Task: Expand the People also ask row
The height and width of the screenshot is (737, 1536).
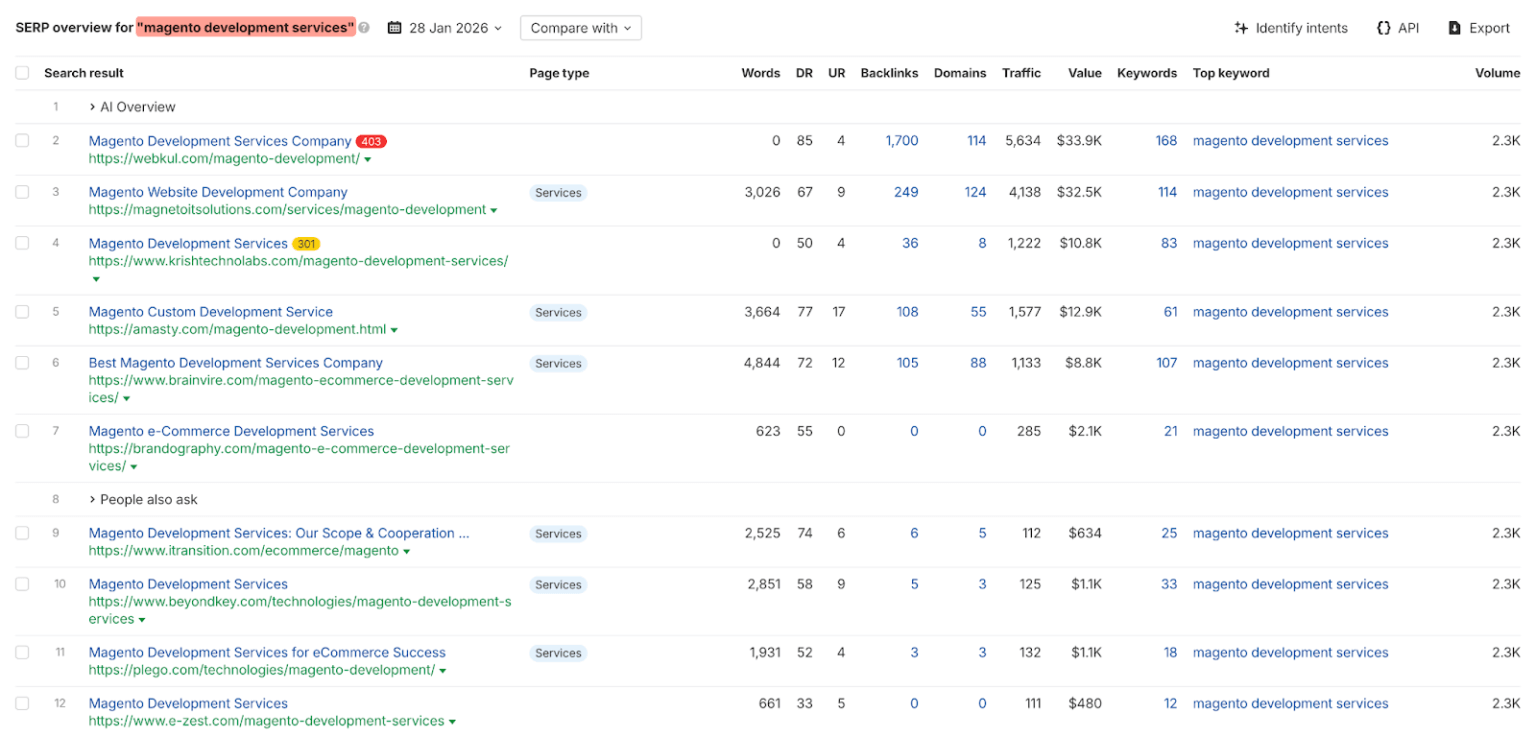Action: click(143, 499)
